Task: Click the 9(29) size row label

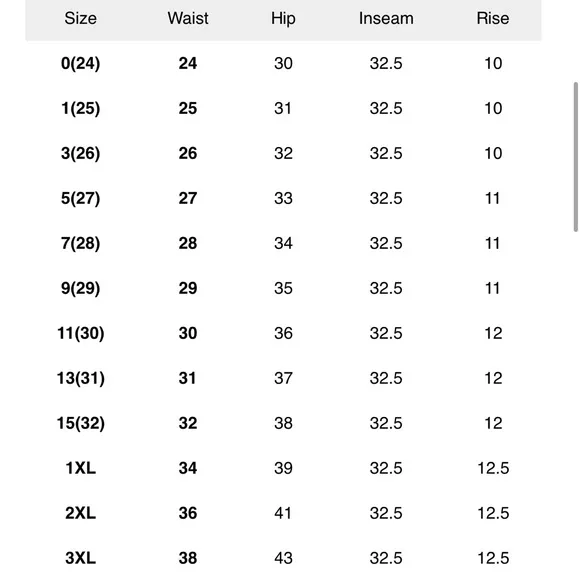Action: pos(81,289)
